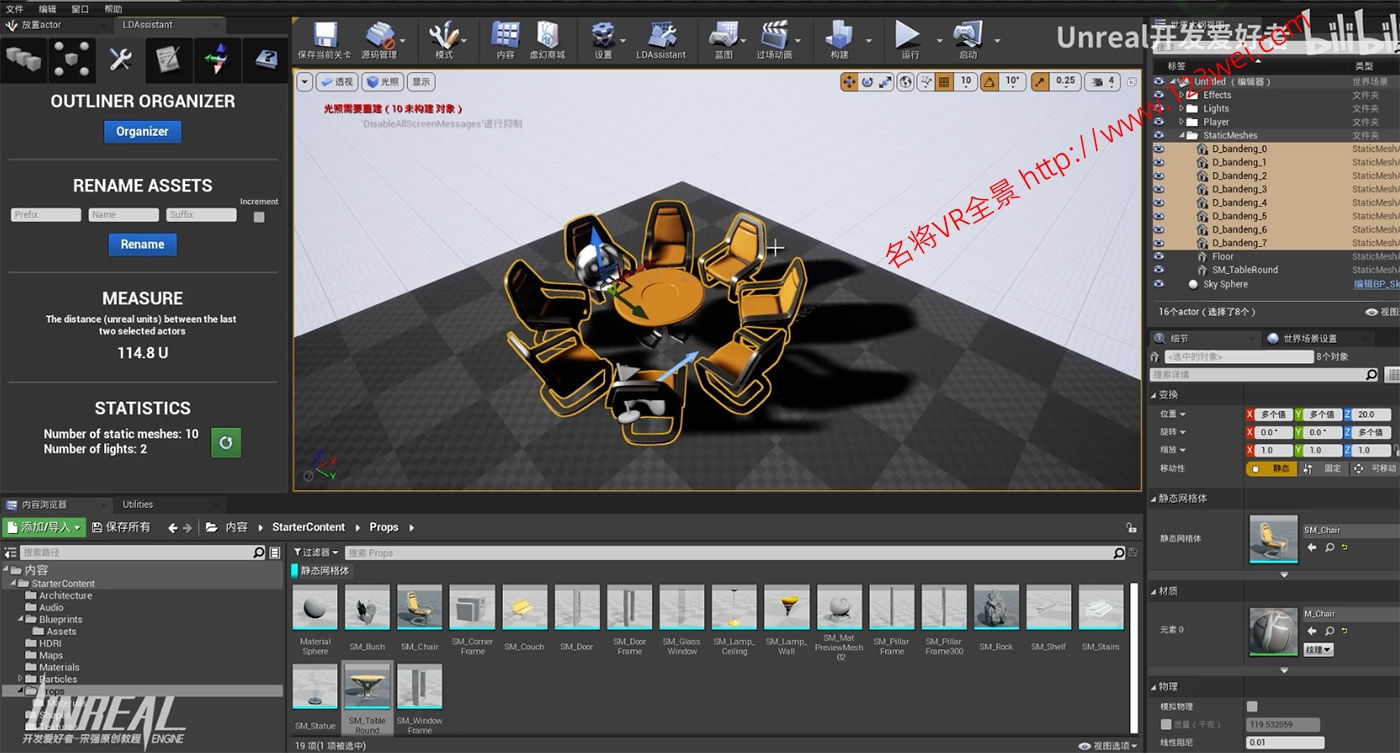Screen dimensions: 1400x753
Task: Open the viewport options dropdown arrow
Action: click(304, 81)
